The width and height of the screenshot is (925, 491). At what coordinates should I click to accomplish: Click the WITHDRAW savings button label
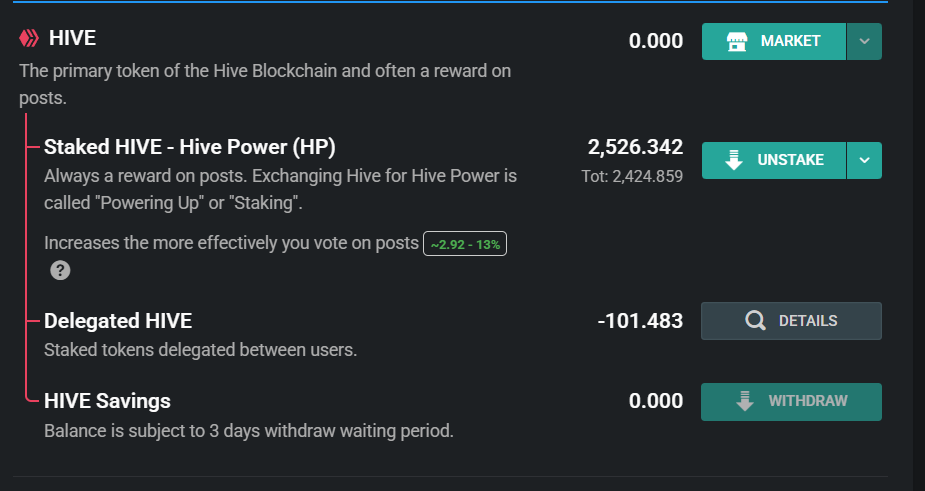pyautogui.click(x=808, y=401)
